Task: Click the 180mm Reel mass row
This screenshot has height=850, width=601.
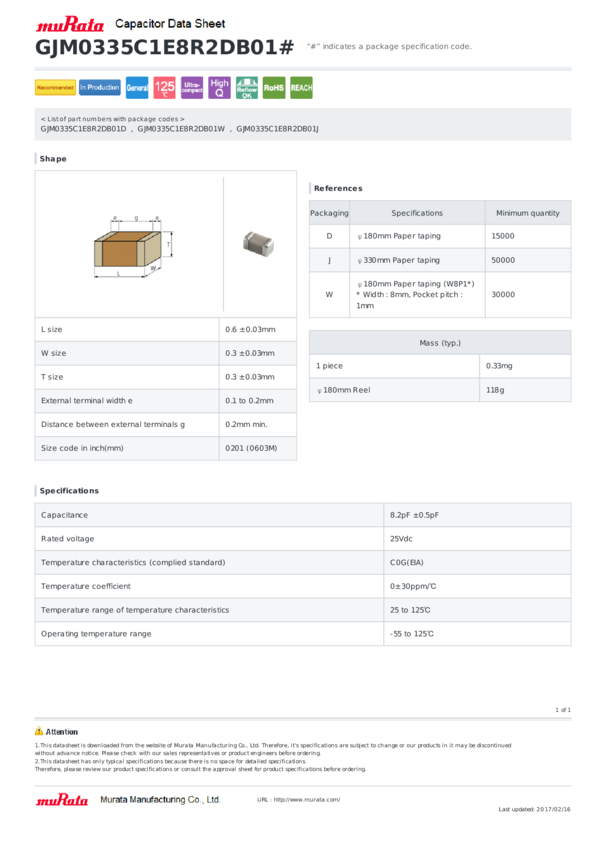Action: [440, 390]
